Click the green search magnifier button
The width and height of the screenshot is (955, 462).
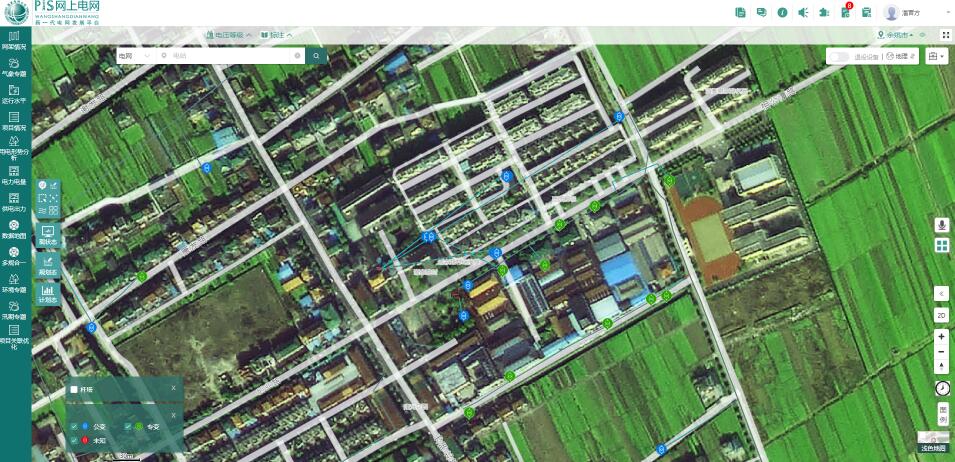(316, 56)
